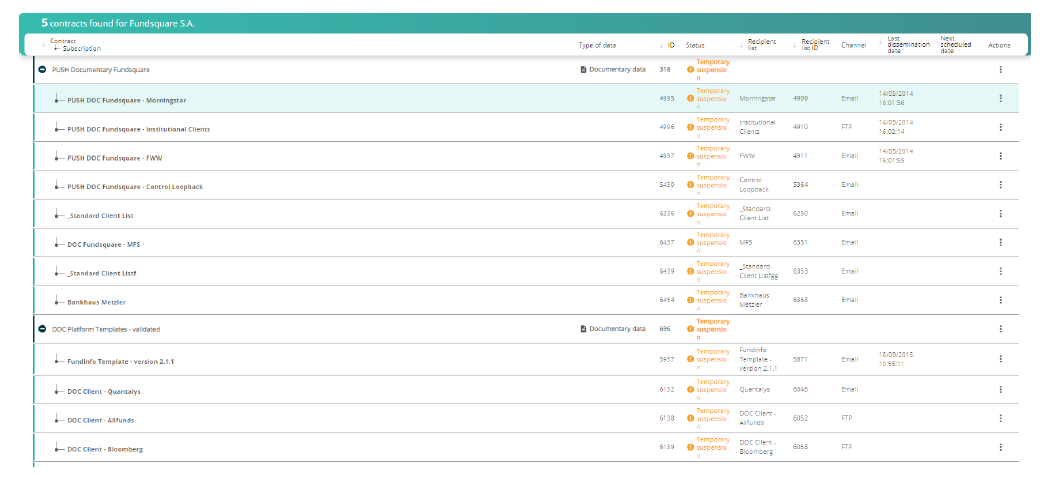Click three-dot actions for Bankhaus Metzler
1052x486 pixels.
click(999, 300)
